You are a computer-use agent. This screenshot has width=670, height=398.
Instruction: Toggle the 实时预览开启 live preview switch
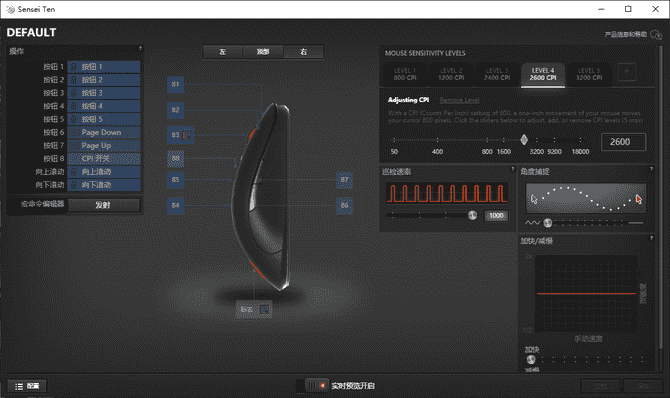tap(312, 386)
